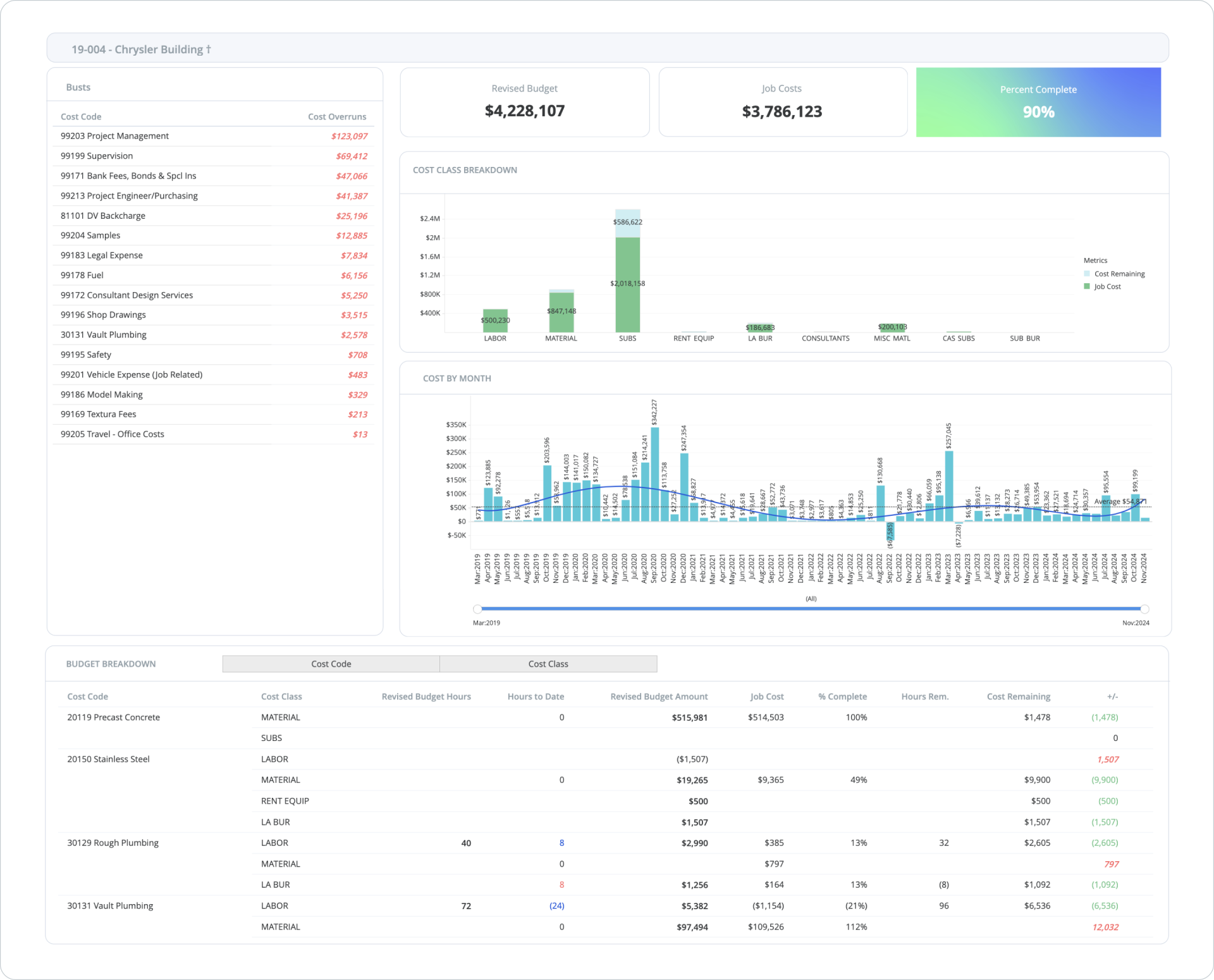
Task: Click the $123,097 cost overrun value
Action: point(349,136)
